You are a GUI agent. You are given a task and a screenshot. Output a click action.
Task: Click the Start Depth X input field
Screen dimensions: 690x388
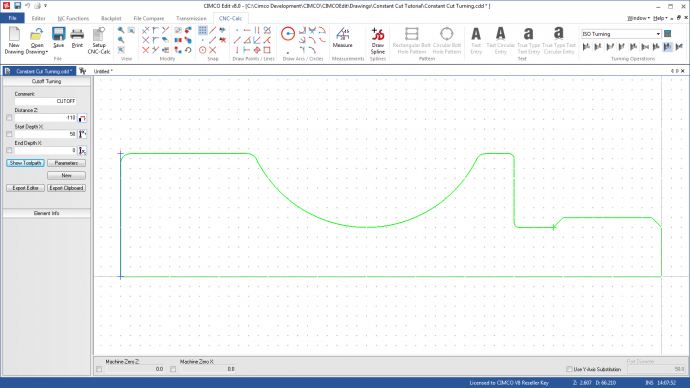click(46, 134)
